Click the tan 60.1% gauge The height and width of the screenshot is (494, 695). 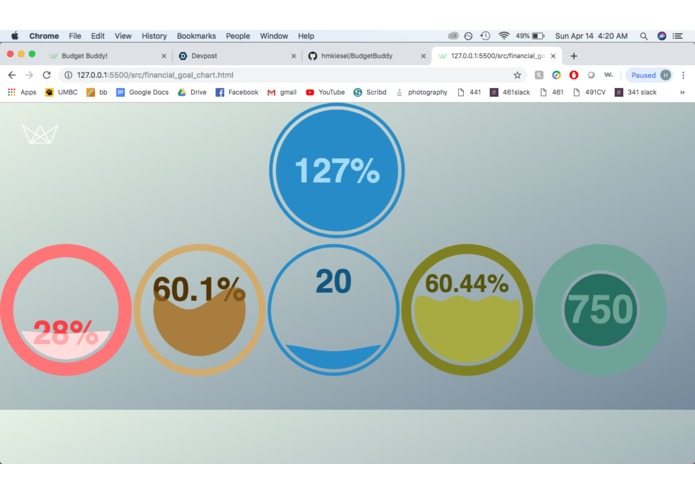pos(199,310)
